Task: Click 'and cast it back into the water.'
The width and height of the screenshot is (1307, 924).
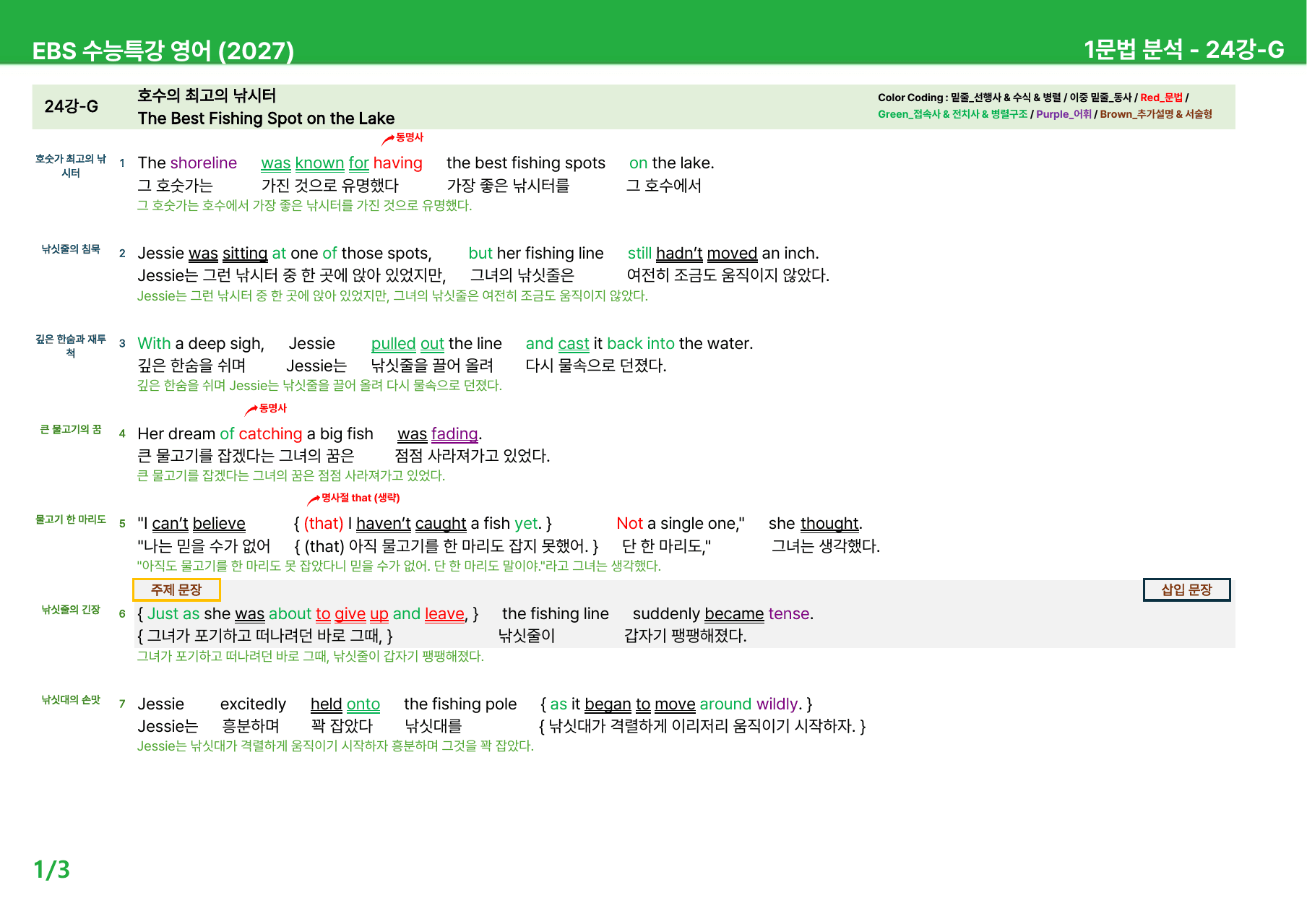Action: point(639,344)
